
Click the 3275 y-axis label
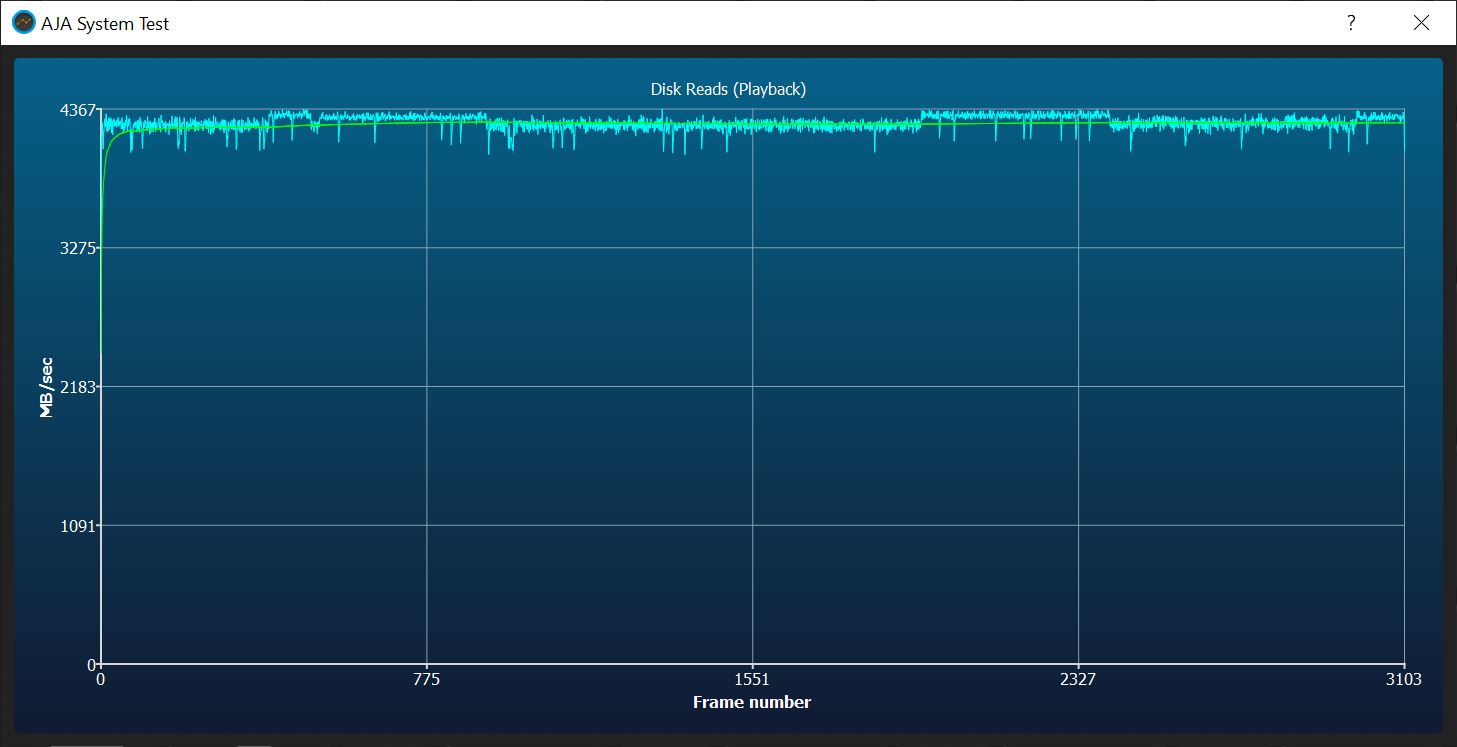(79, 248)
